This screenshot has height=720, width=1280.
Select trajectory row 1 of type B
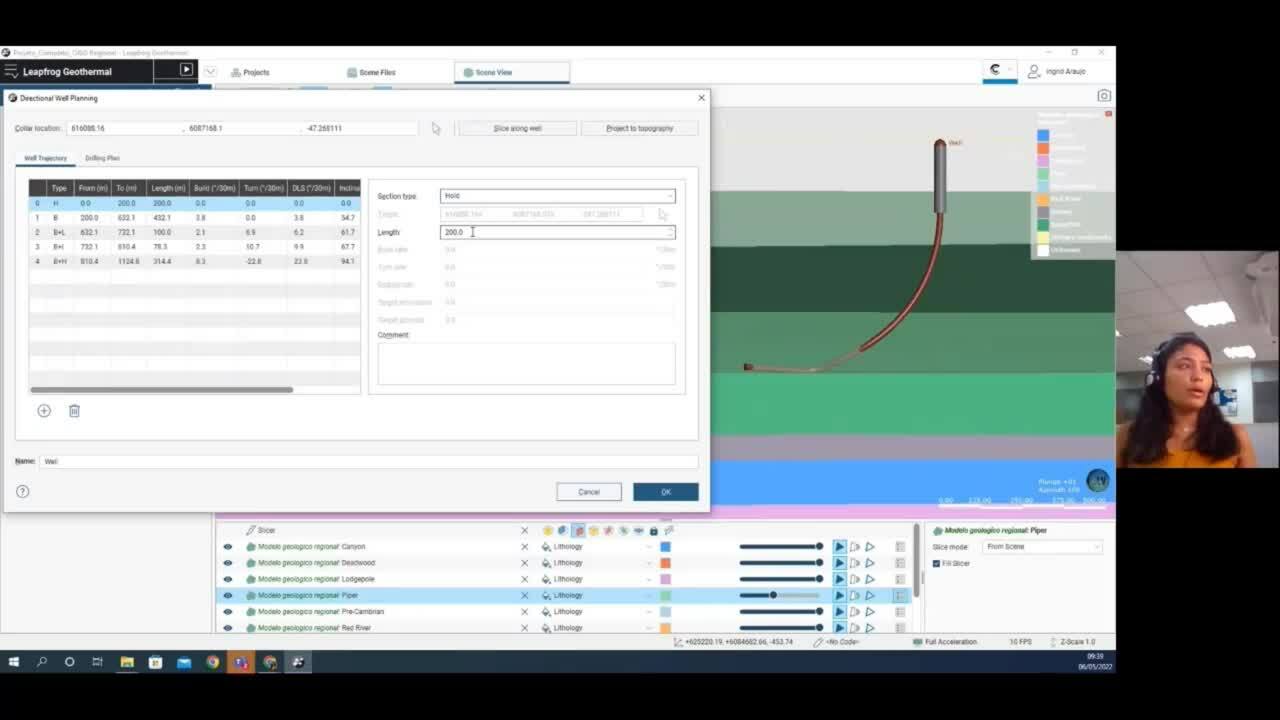tap(194, 217)
